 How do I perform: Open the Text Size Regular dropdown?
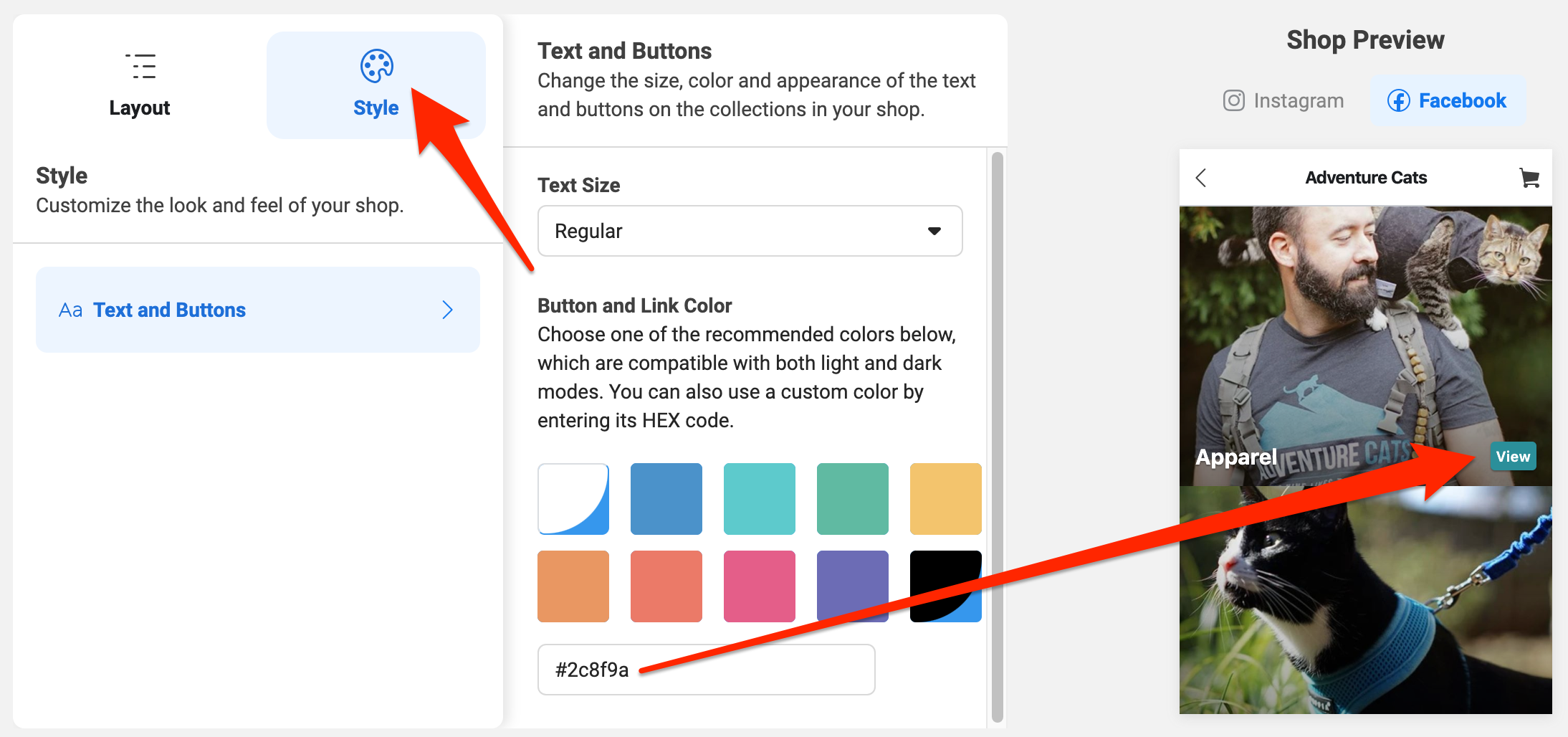click(x=750, y=231)
